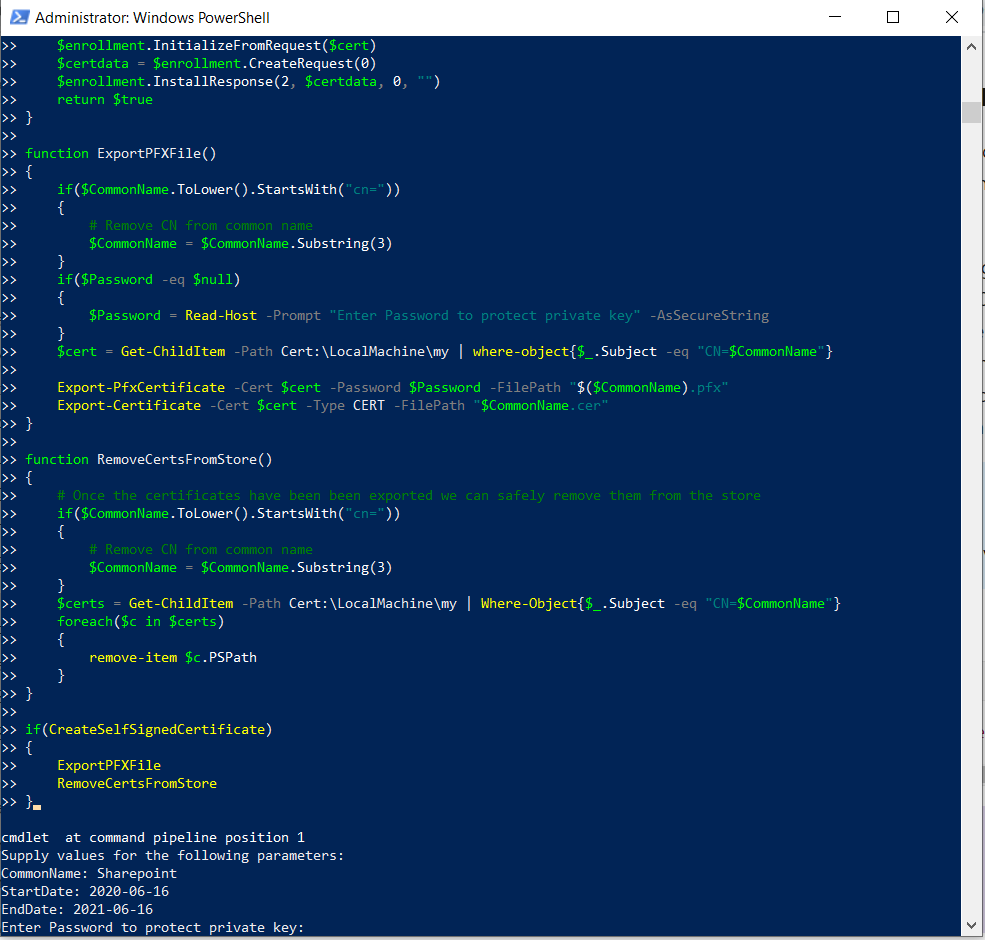
Task: Click 'EndDate: 2021-06-16' line
Action: point(77,910)
